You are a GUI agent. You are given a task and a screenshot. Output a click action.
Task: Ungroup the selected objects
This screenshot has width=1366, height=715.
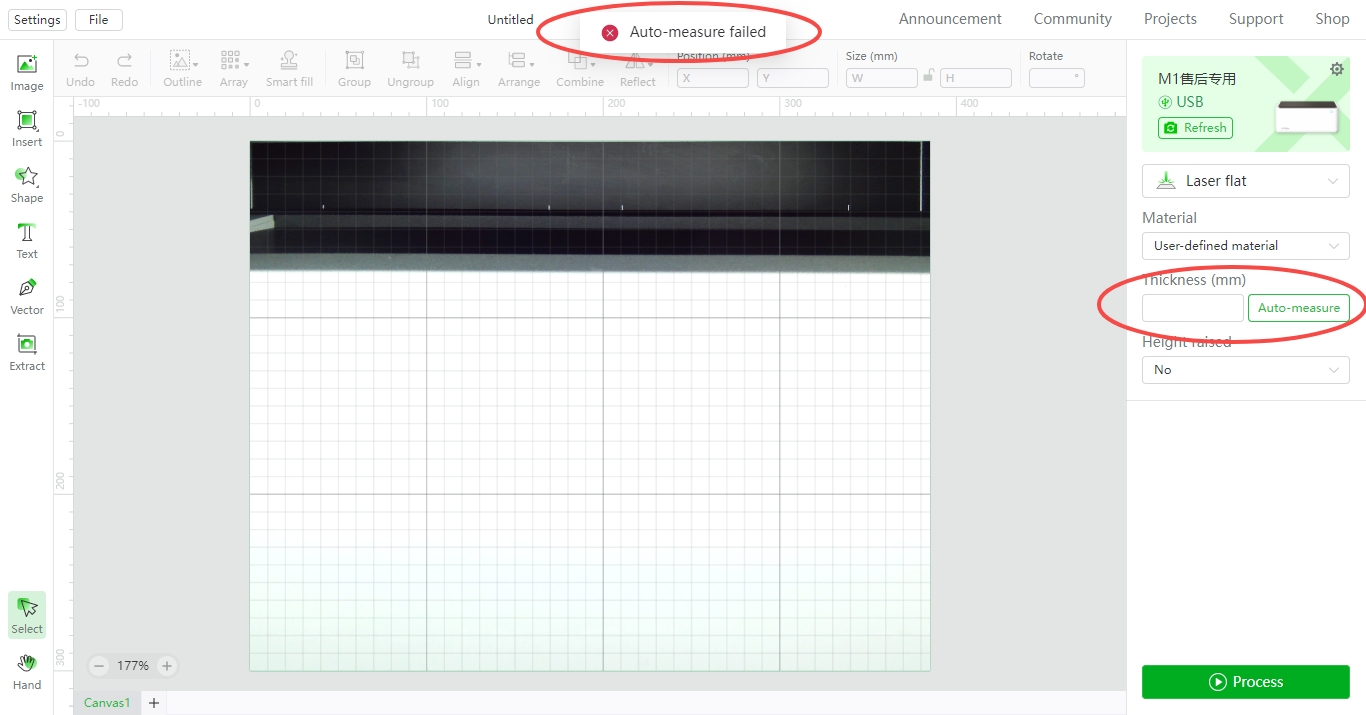[x=411, y=69]
